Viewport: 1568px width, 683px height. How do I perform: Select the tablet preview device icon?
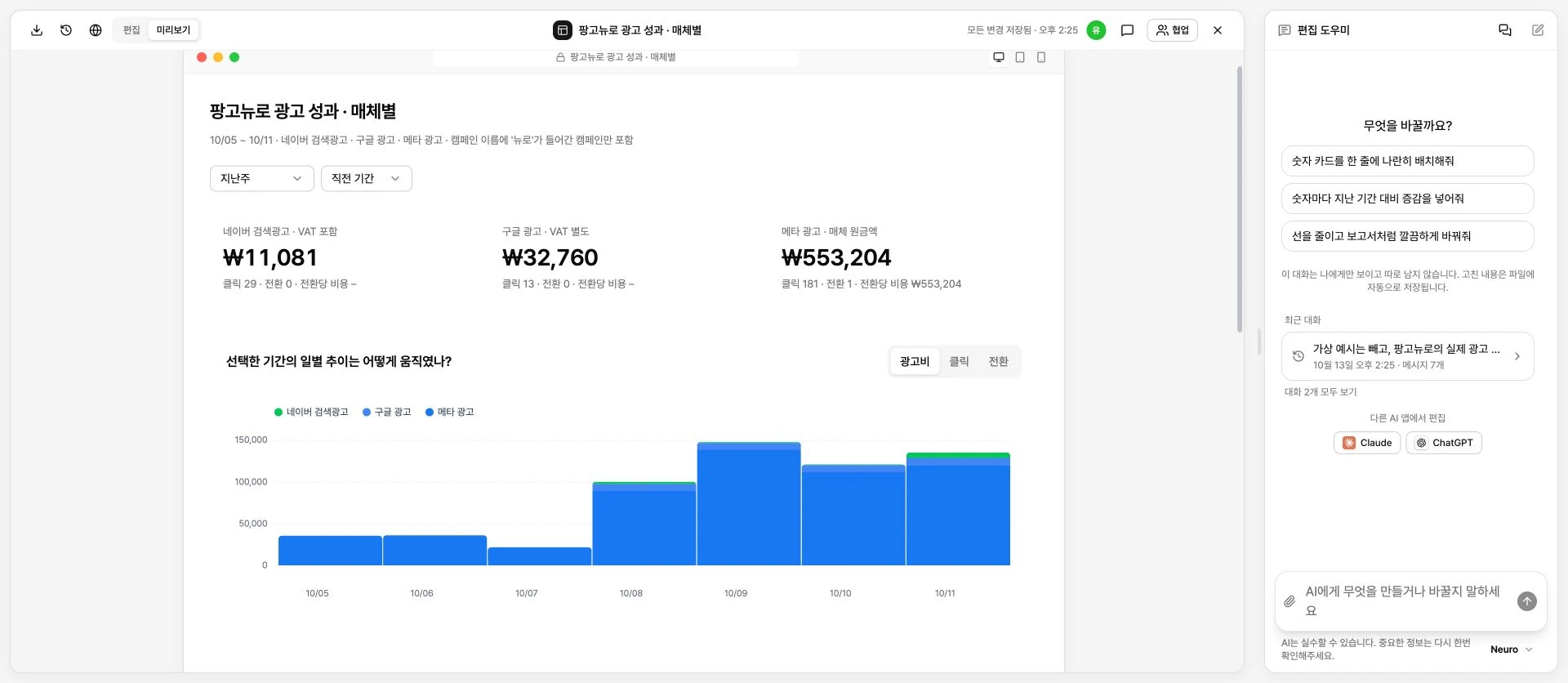click(x=1020, y=57)
